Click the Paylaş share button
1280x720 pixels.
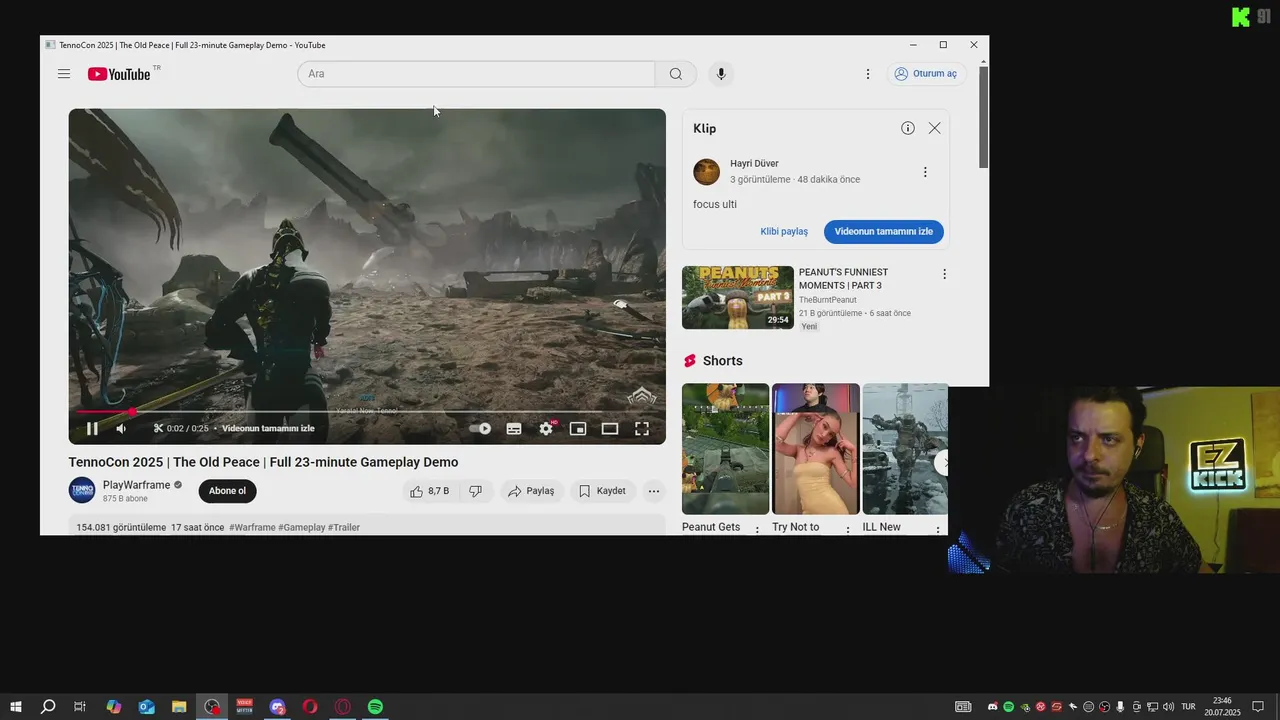[x=531, y=491]
